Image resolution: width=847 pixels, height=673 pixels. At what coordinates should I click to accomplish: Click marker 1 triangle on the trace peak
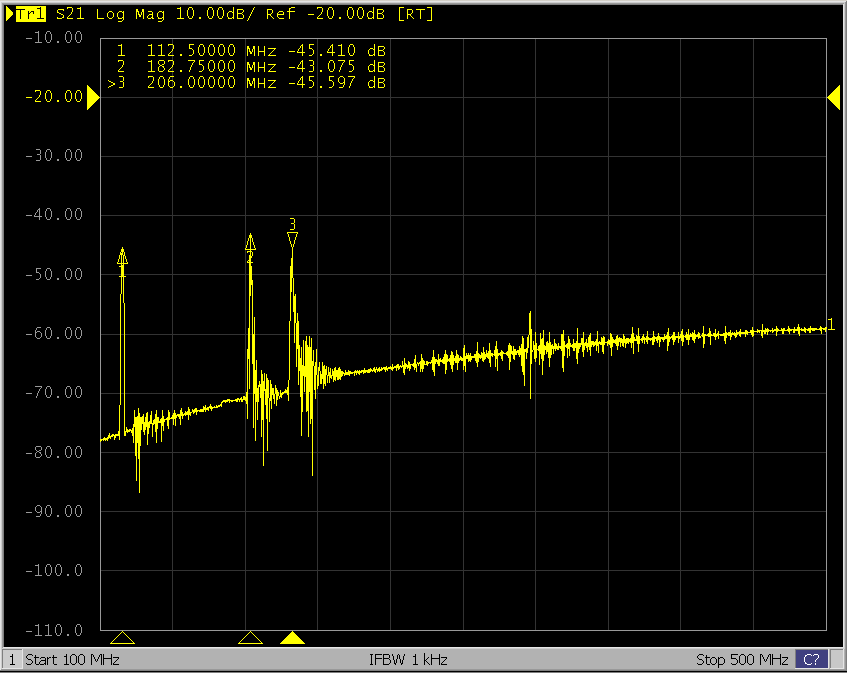[122, 255]
